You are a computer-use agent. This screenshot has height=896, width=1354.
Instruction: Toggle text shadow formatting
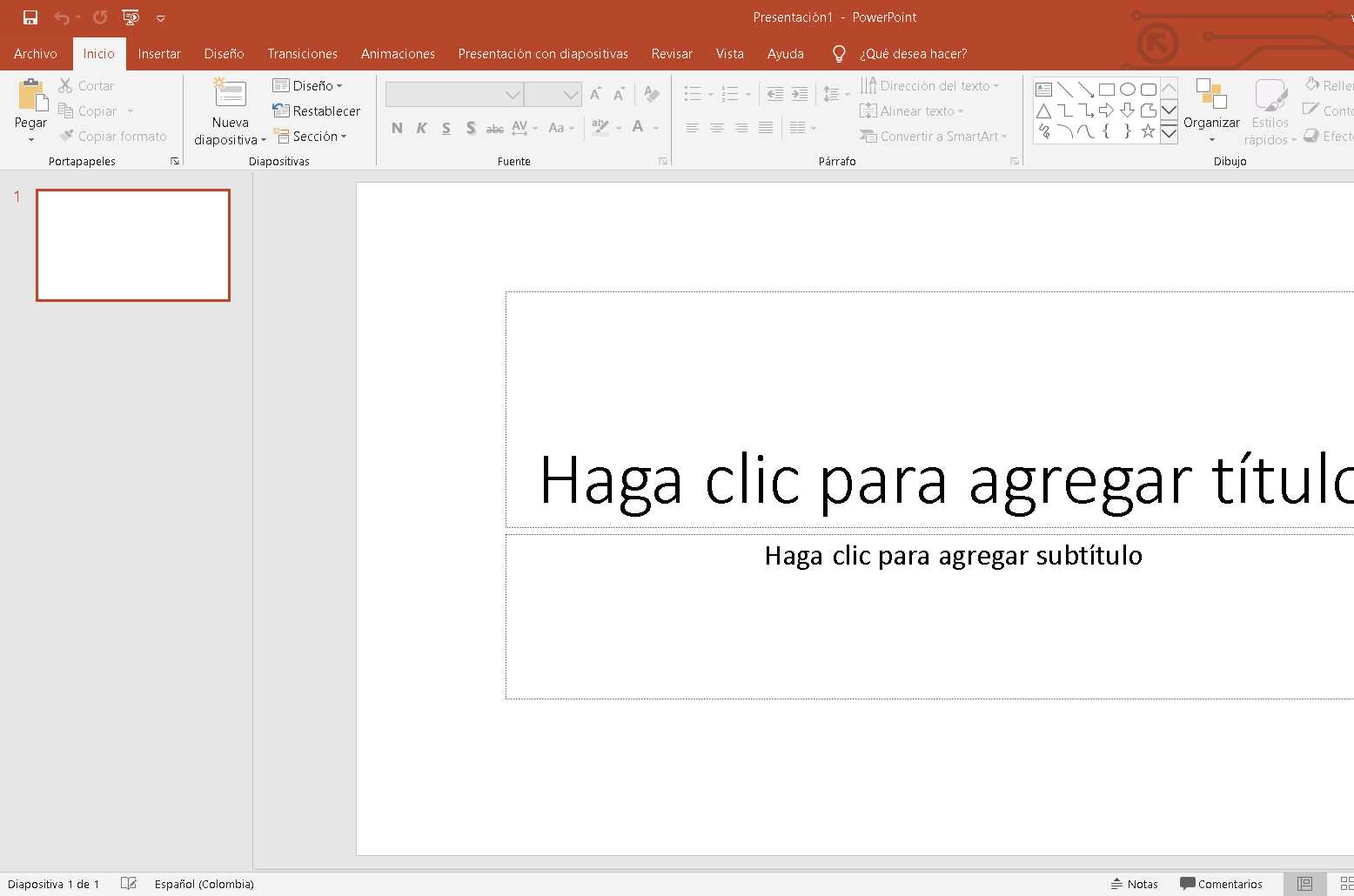pyautogui.click(x=471, y=128)
